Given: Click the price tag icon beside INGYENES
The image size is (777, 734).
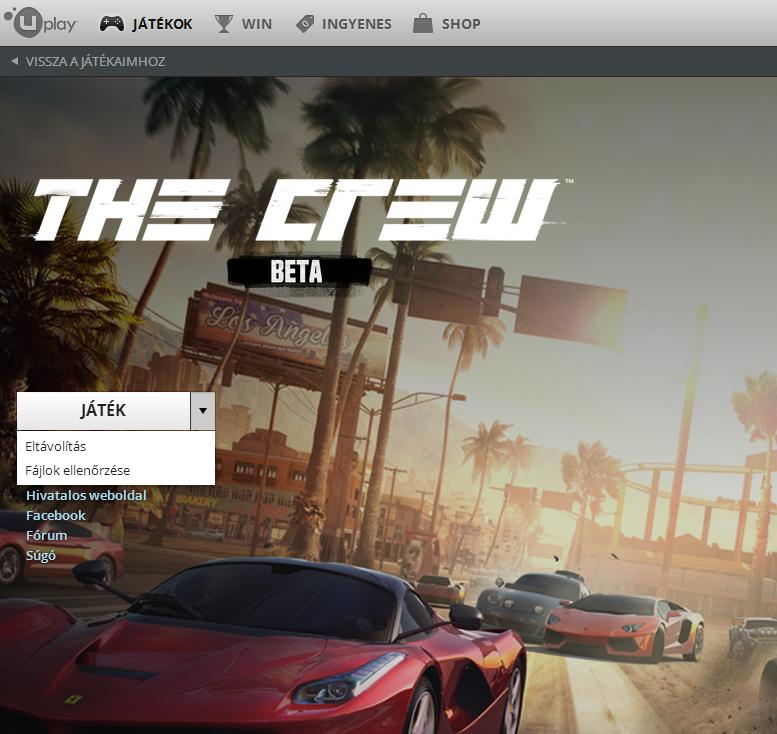Looking at the screenshot, I should click(x=305, y=24).
